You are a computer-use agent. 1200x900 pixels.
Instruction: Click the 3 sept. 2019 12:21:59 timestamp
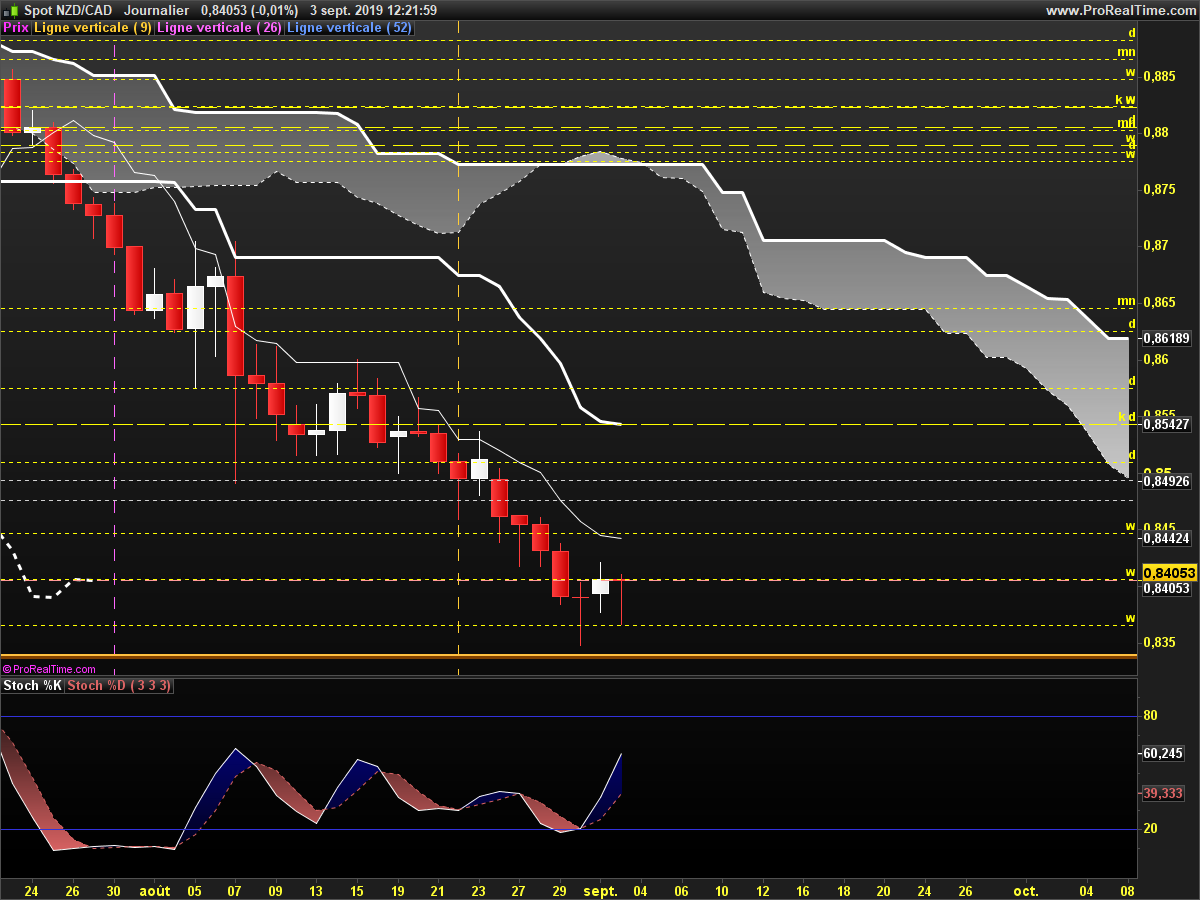(x=373, y=10)
